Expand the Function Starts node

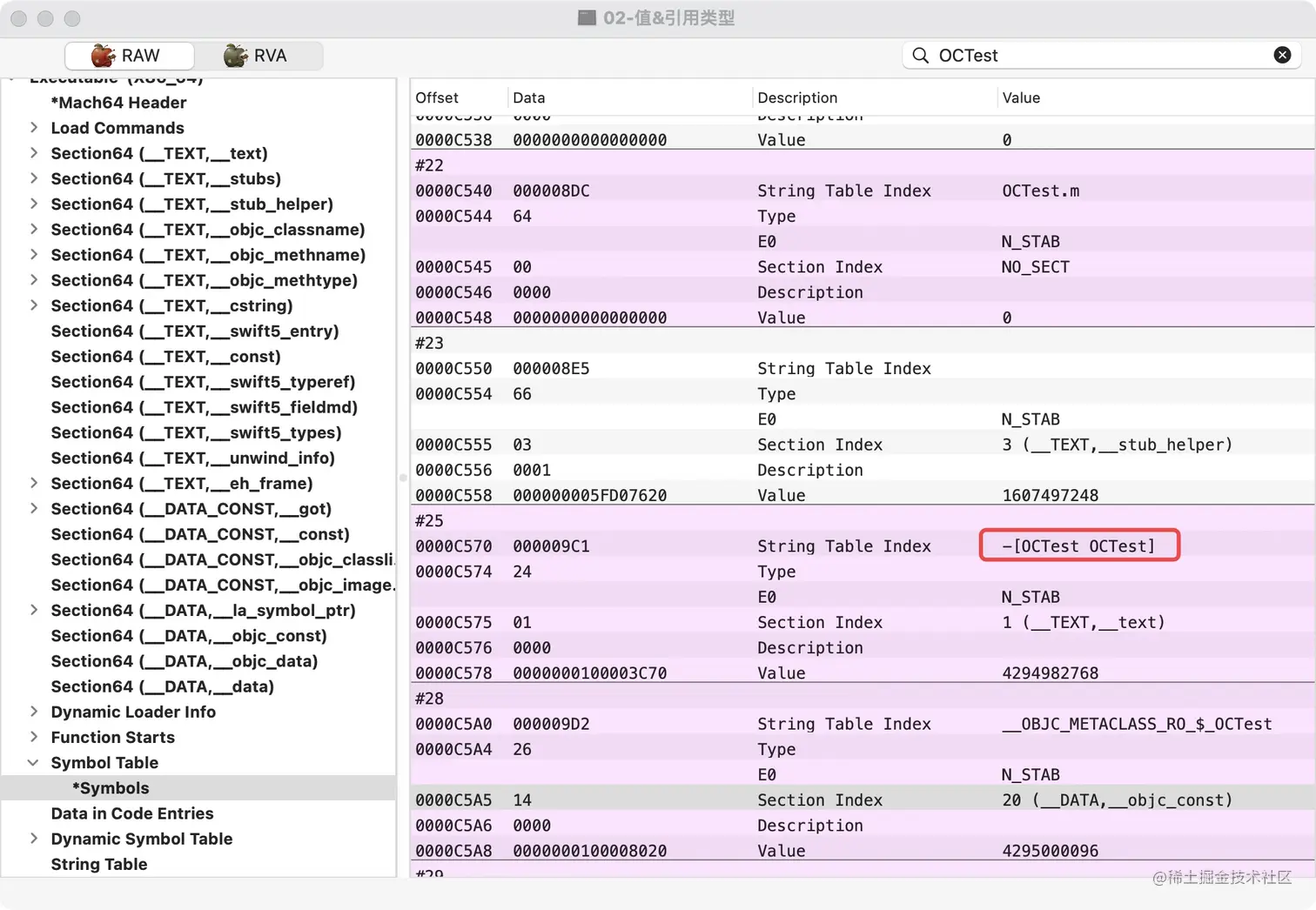[x=34, y=737]
